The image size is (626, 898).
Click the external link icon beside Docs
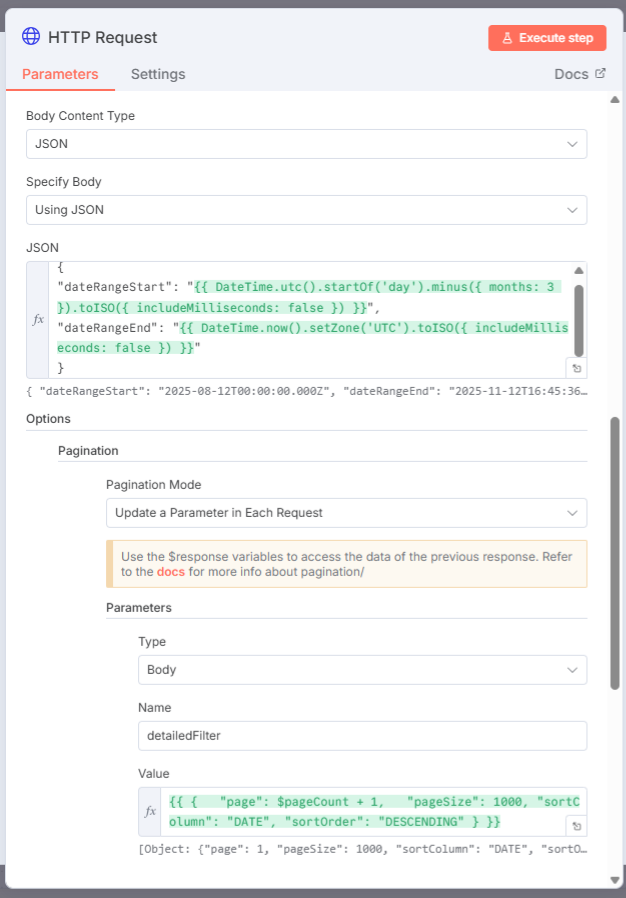point(600,73)
